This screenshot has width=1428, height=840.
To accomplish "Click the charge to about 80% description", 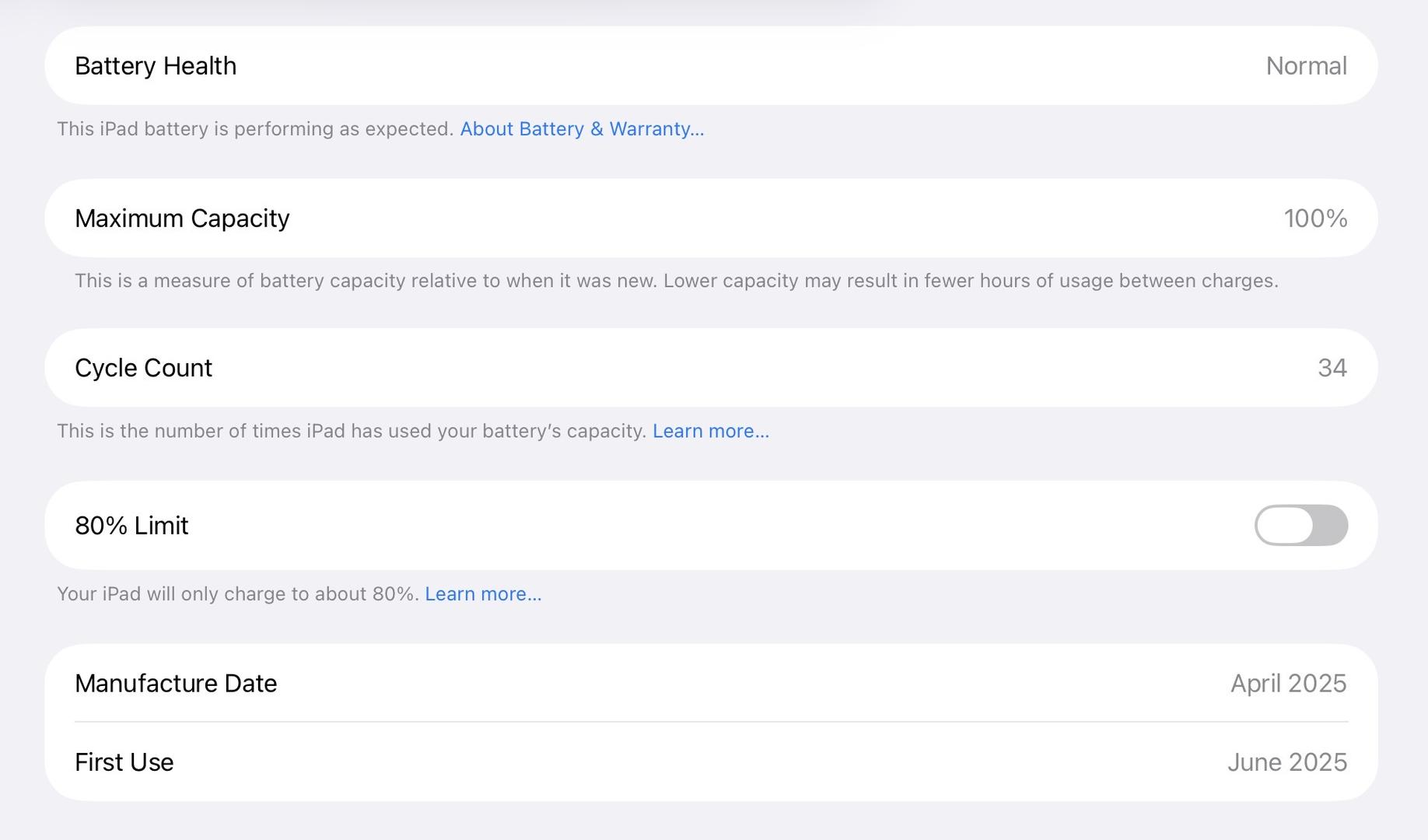I will (238, 594).
